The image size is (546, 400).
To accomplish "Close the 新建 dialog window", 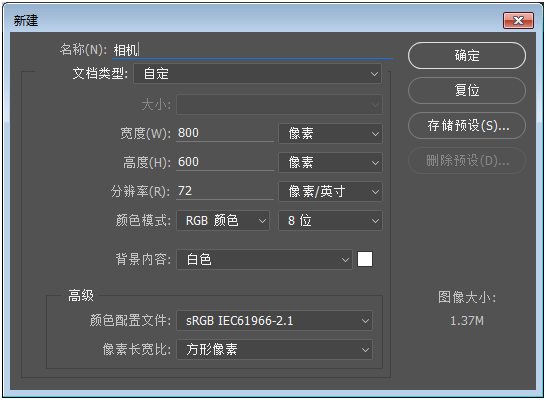I will click(518, 21).
